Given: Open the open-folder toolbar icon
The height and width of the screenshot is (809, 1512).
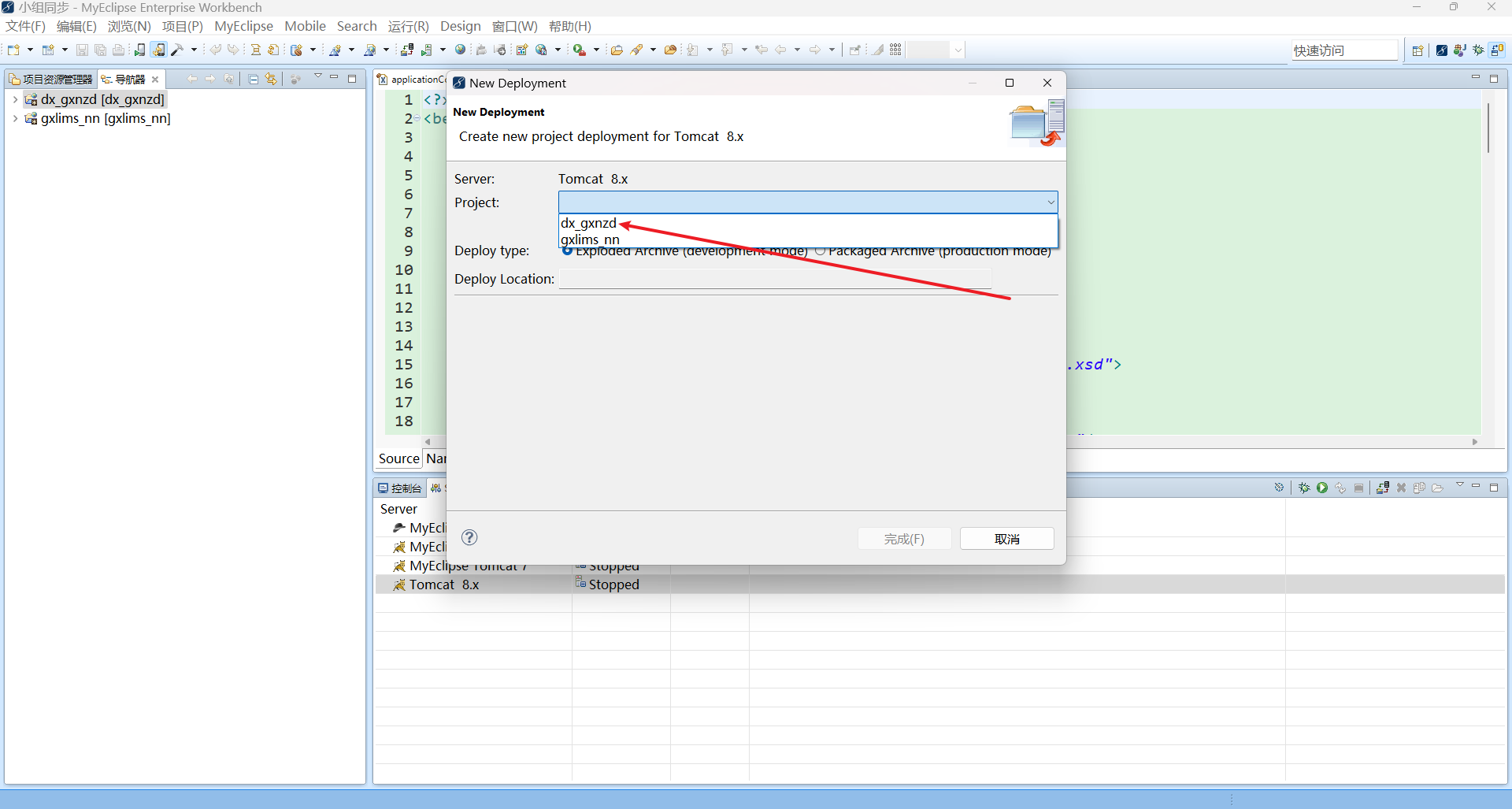Looking at the screenshot, I should (x=617, y=50).
